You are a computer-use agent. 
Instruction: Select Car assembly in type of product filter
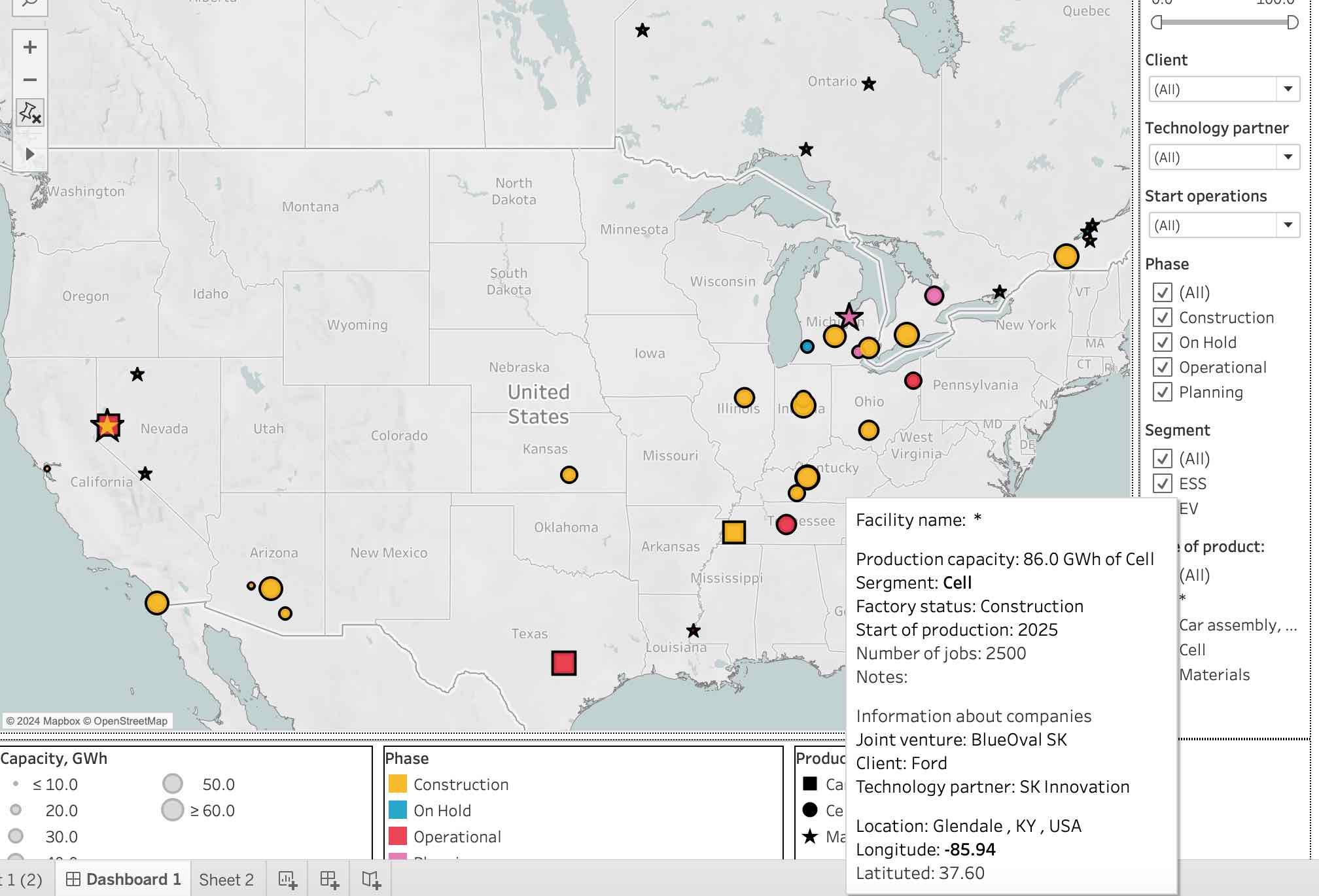pos(1237,625)
